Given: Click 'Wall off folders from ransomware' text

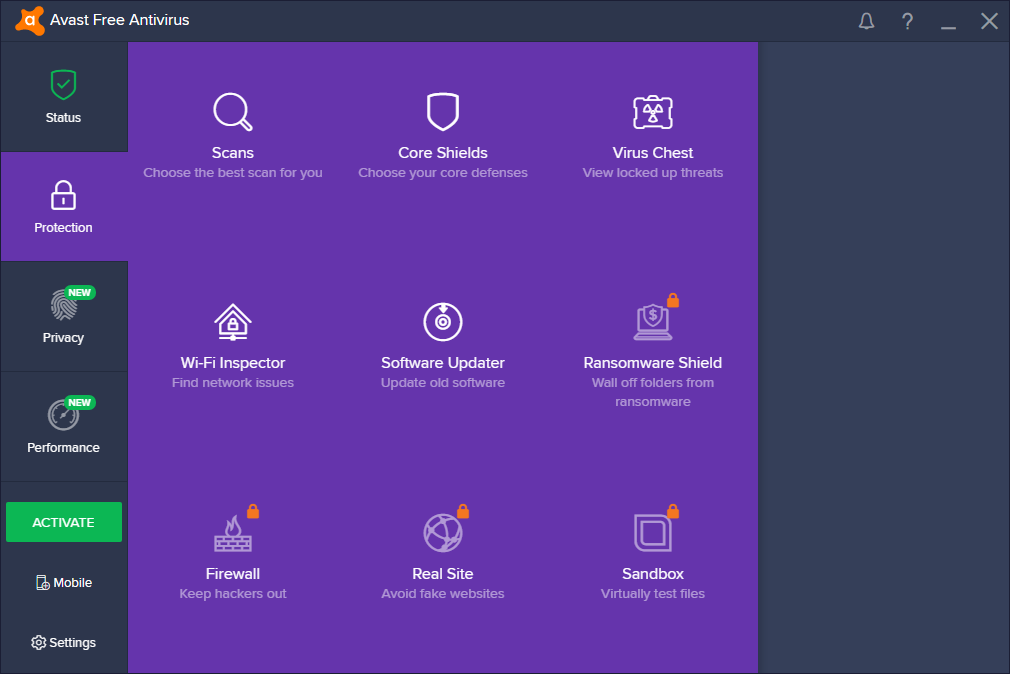Looking at the screenshot, I should click(x=653, y=392).
